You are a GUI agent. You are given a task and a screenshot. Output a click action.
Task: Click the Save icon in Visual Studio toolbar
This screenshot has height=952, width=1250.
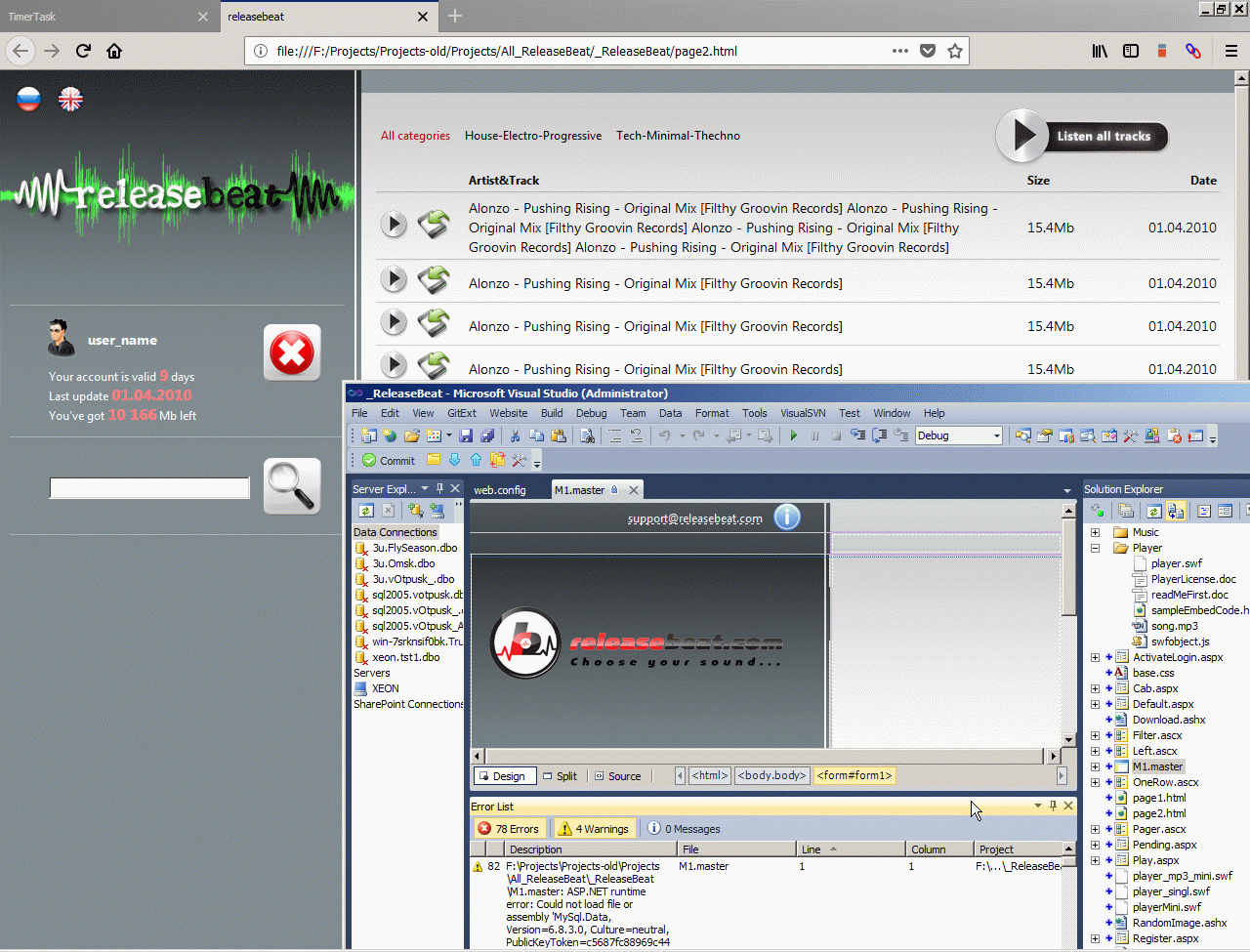[x=466, y=435]
